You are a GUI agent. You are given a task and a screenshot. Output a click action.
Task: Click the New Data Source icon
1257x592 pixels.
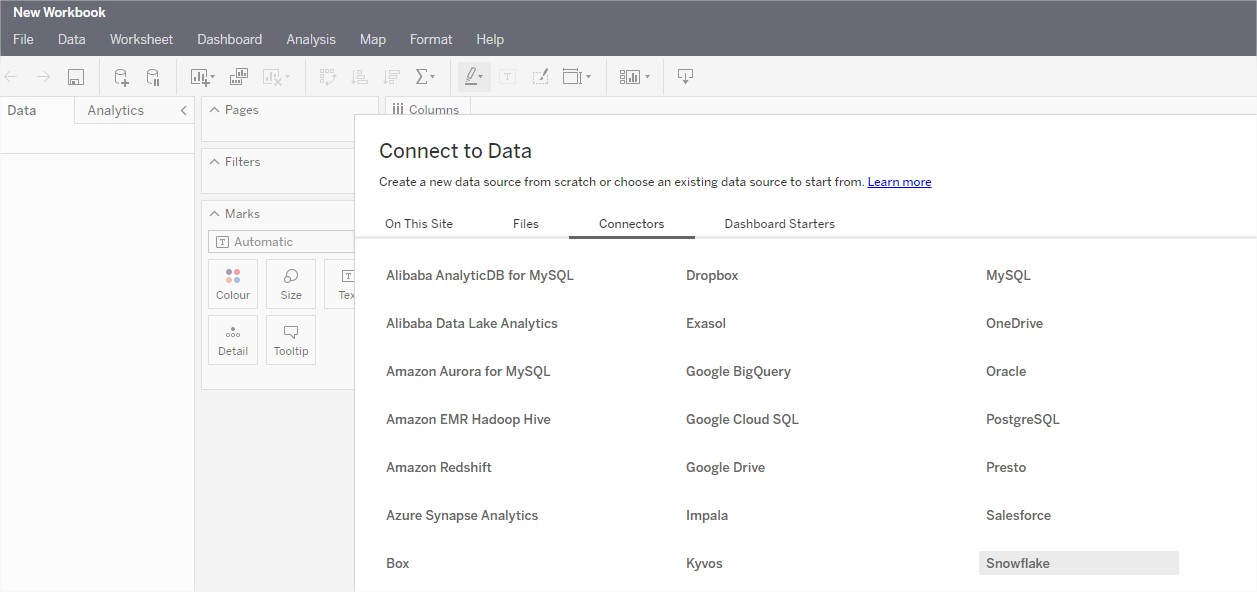pyautogui.click(x=121, y=77)
